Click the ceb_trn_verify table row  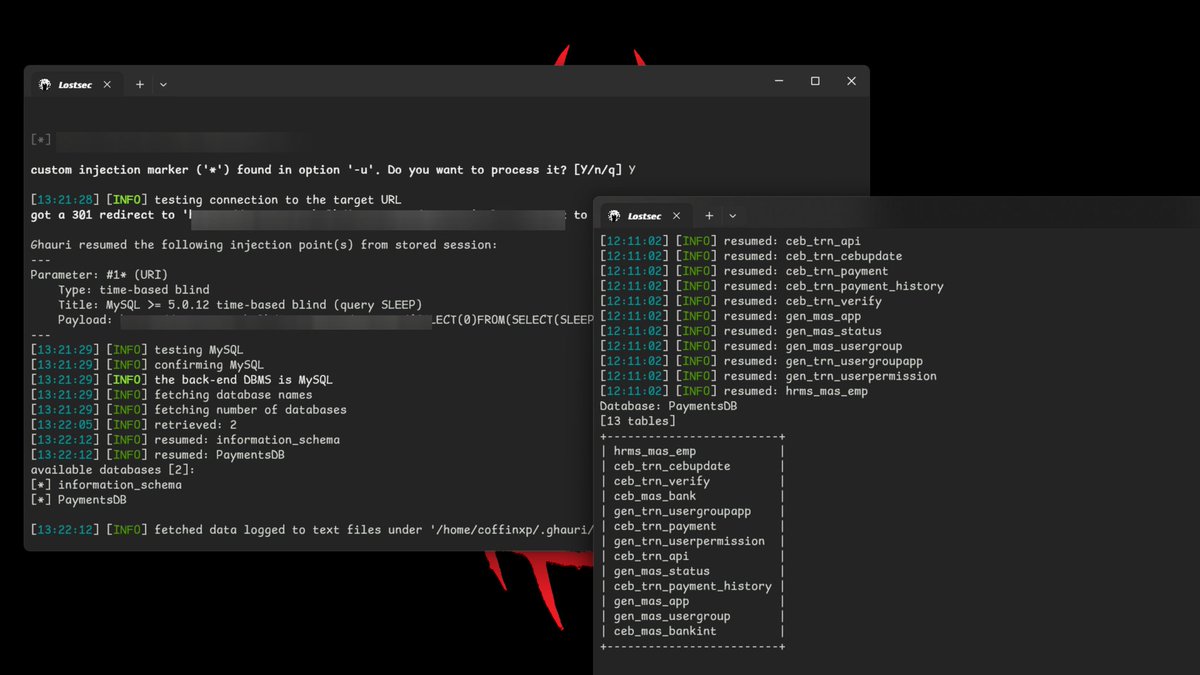click(x=692, y=481)
